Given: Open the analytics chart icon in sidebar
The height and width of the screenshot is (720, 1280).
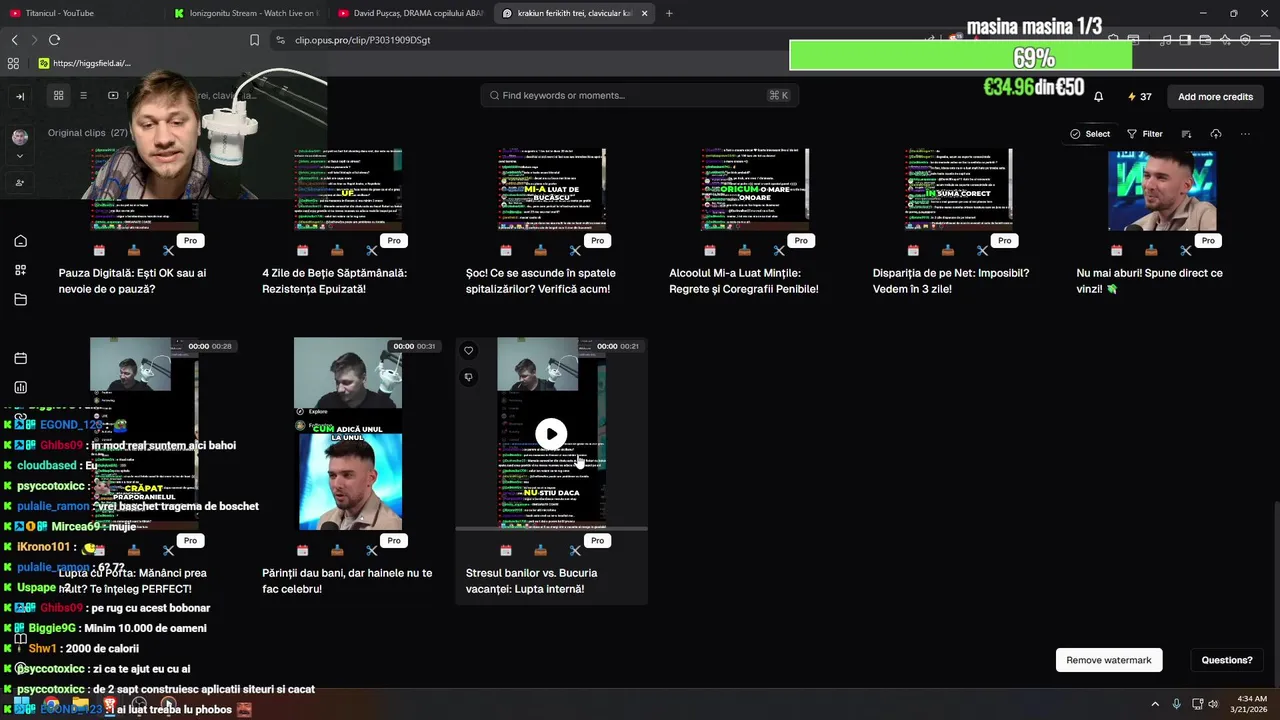Looking at the screenshot, I should click(20, 388).
